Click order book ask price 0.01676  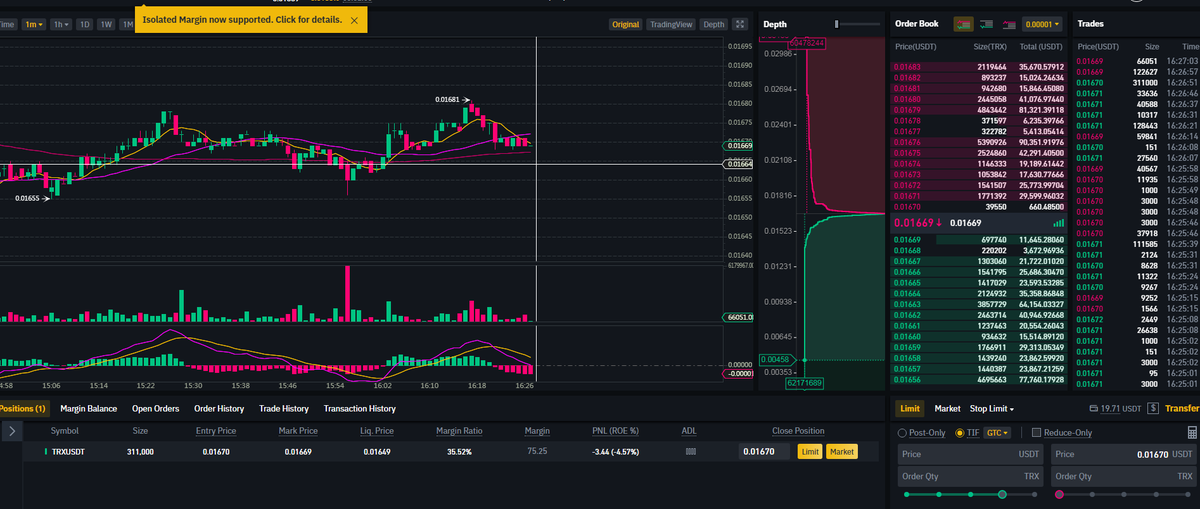[908, 141]
